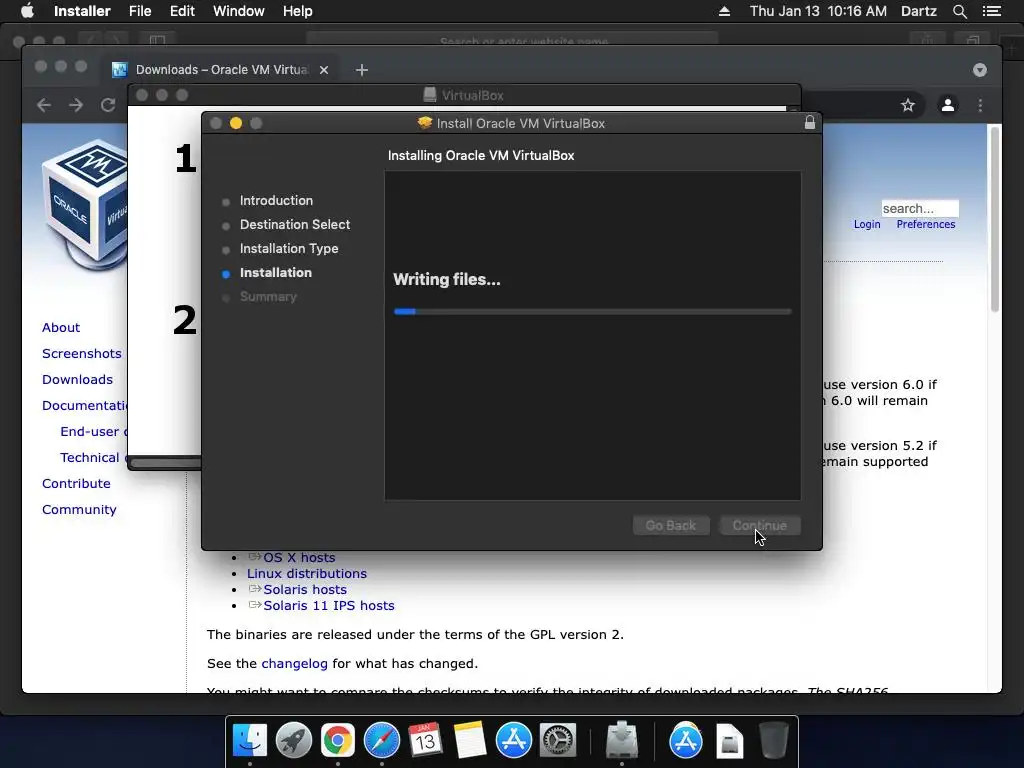This screenshot has height=768, width=1024.
Task: Click the Destination Select step
Action: tap(295, 225)
